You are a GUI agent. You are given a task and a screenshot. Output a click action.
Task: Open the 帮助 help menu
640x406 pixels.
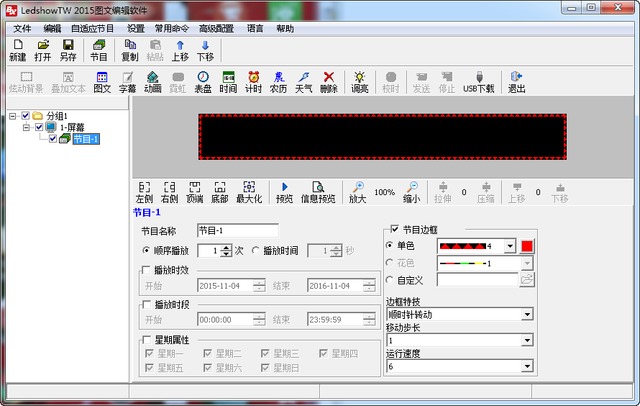285,29
